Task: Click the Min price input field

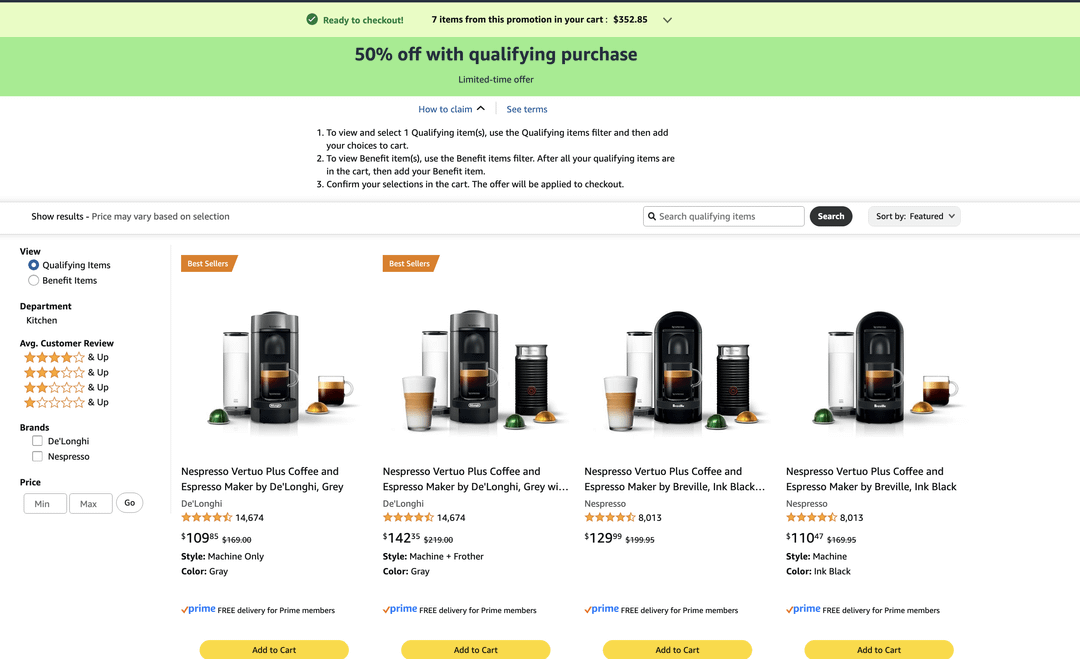Action: coord(45,503)
